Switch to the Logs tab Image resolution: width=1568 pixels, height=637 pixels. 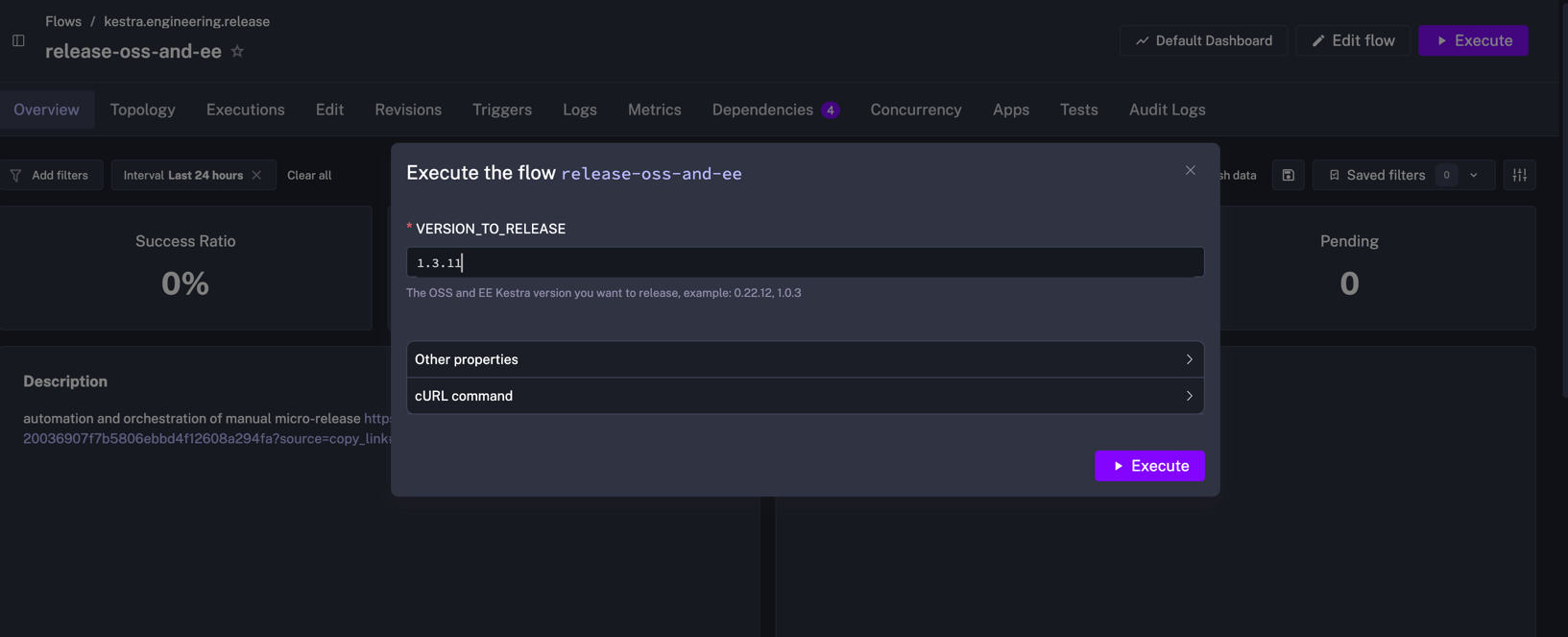pyautogui.click(x=579, y=110)
